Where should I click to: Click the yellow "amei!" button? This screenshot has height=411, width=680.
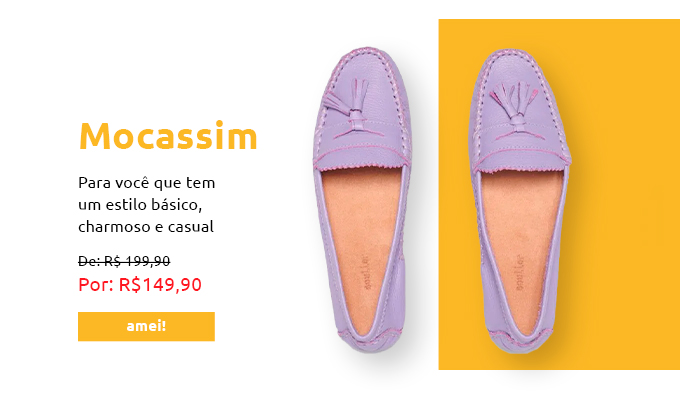146,326
